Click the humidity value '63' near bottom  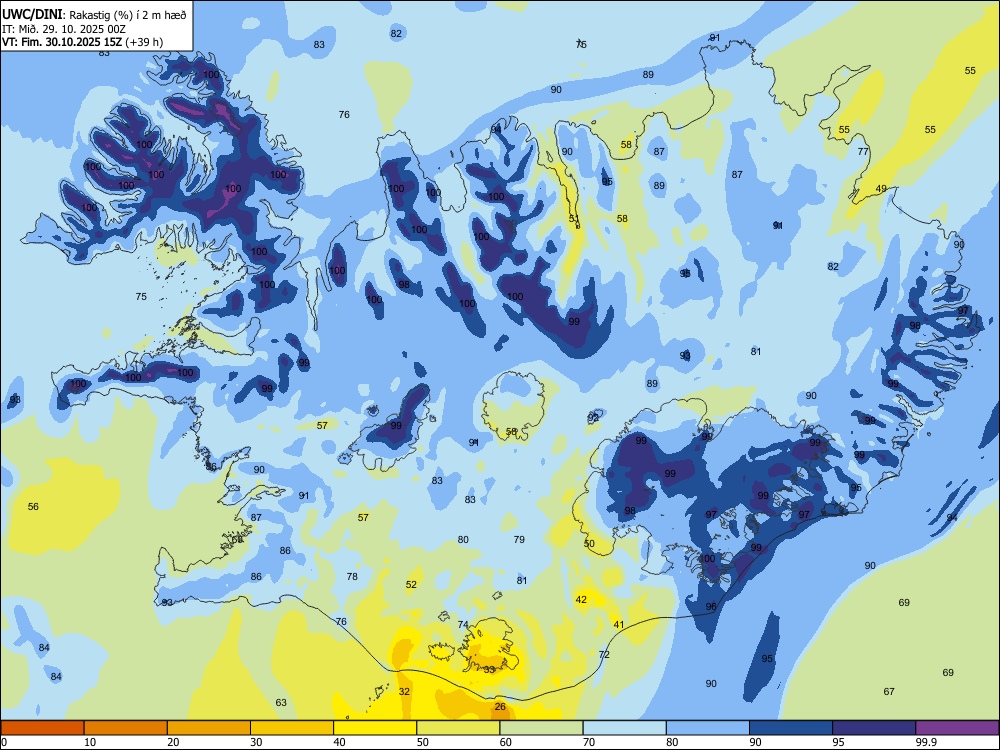tap(281, 703)
